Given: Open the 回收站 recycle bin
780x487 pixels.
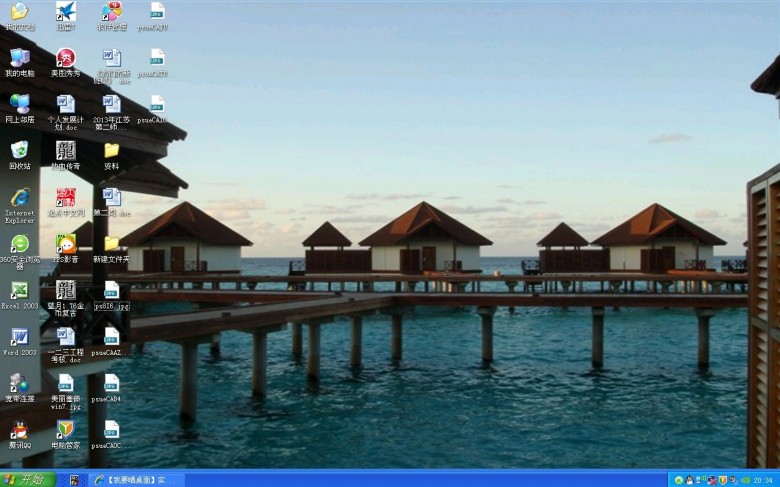Looking at the screenshot, I should (x=19, y=151).
